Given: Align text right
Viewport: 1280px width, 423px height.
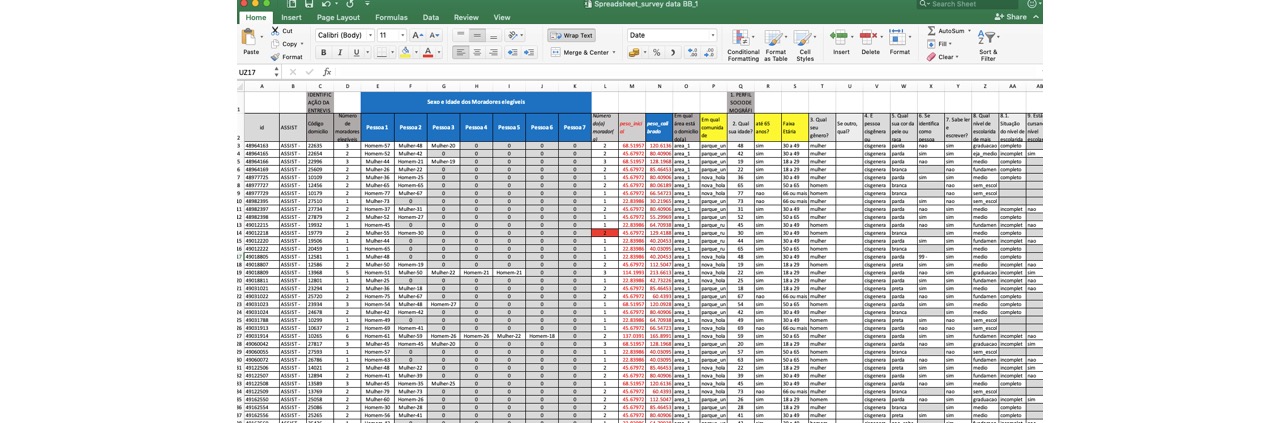Looking at the screenshot, I should click(x=493, y=53).
